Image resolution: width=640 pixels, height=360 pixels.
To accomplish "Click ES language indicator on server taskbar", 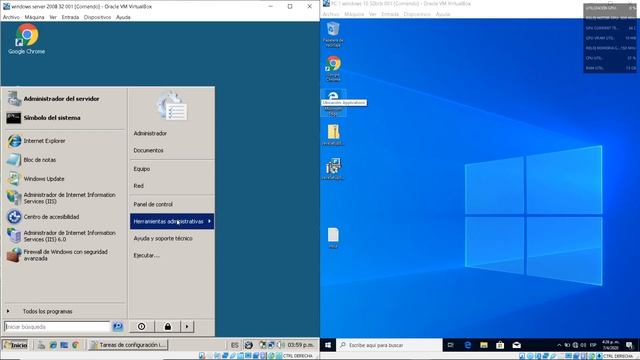I will pos(235,345).
